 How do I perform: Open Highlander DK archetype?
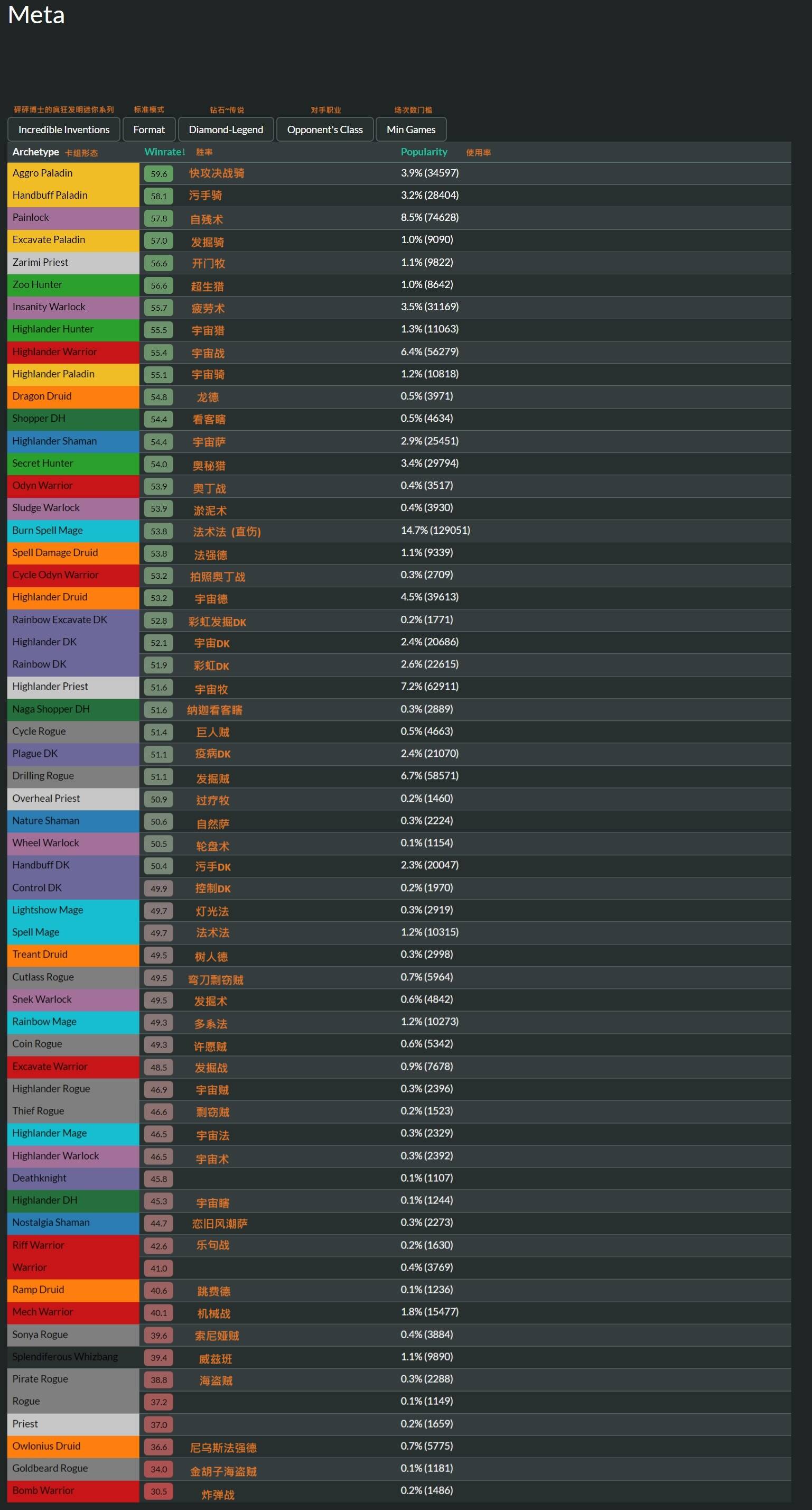coord(73,643)
